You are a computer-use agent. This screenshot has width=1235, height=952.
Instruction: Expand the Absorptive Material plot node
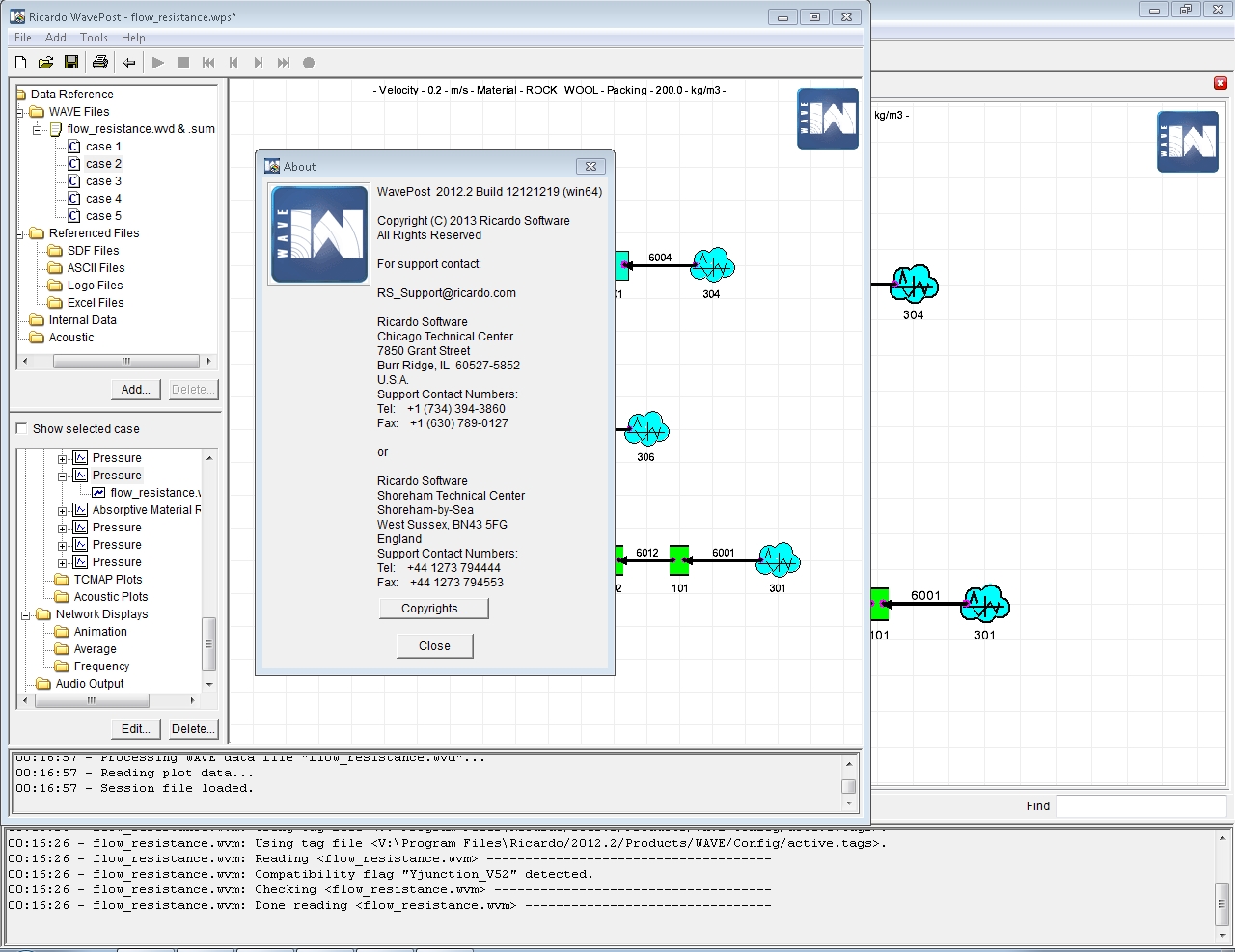[x=63, y=510]
